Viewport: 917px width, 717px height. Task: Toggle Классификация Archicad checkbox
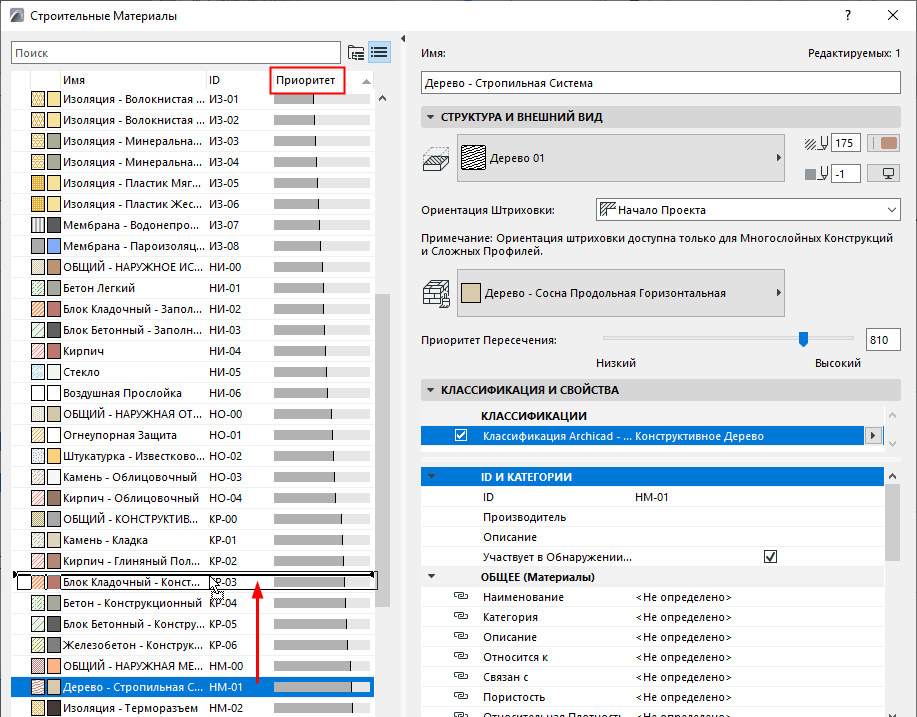coord(461,436)
